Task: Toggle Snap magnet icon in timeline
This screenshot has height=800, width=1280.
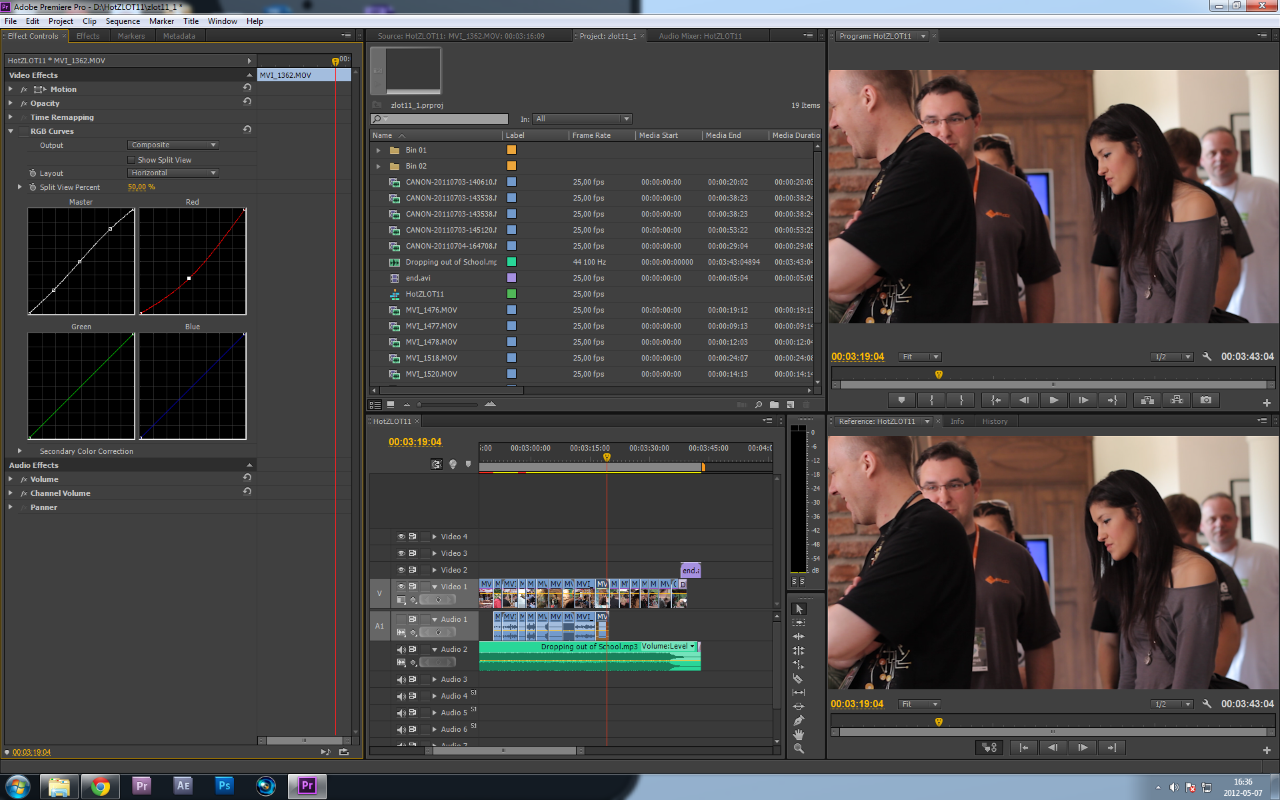Action: [436, 464]
